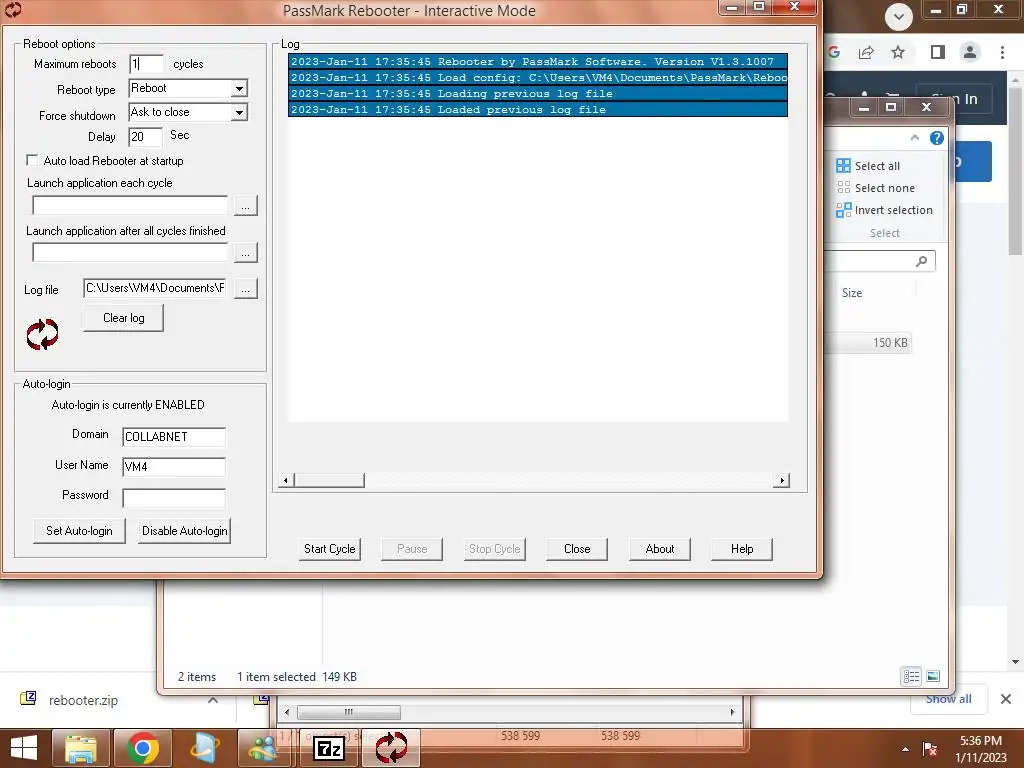
Task: Open Chrome three-dot menu
Action: [1002, 52]
